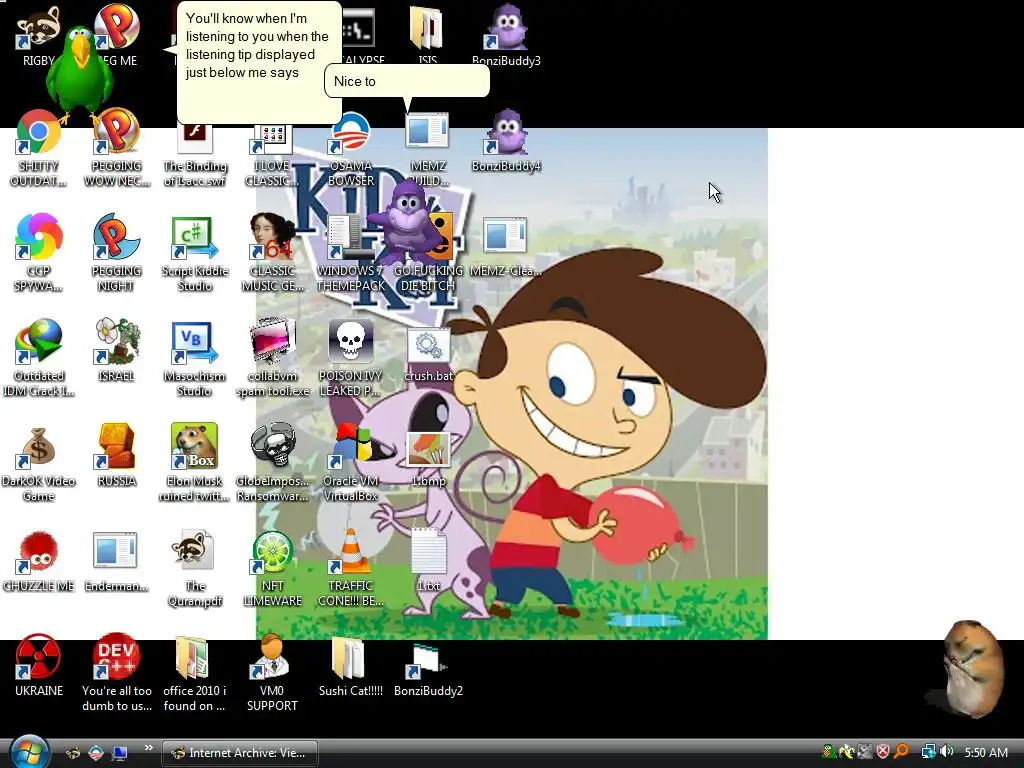Select the RIGBY raccoon desktop shortcut
The height and width of the screenshot is (768, 1024).
(x=38, y=36)
